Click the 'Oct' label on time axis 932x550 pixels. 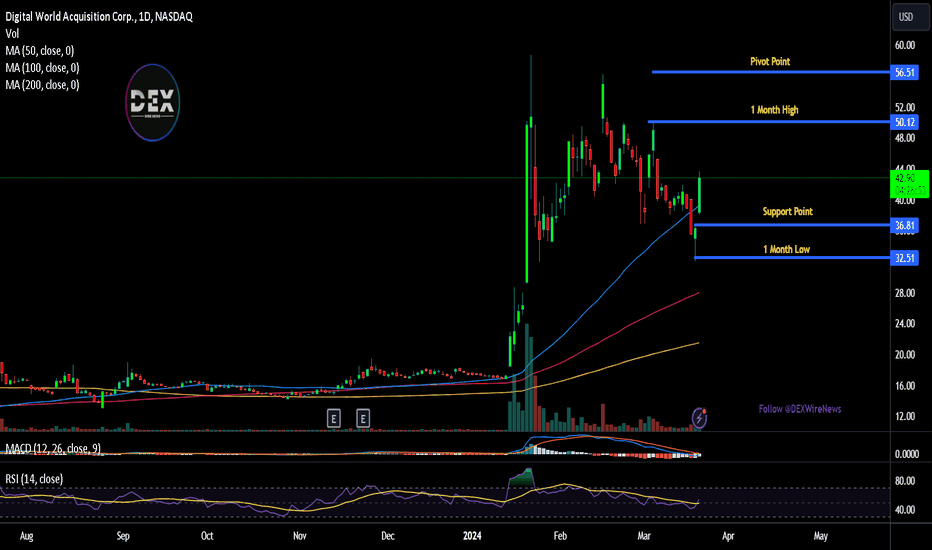pos(207,536)
